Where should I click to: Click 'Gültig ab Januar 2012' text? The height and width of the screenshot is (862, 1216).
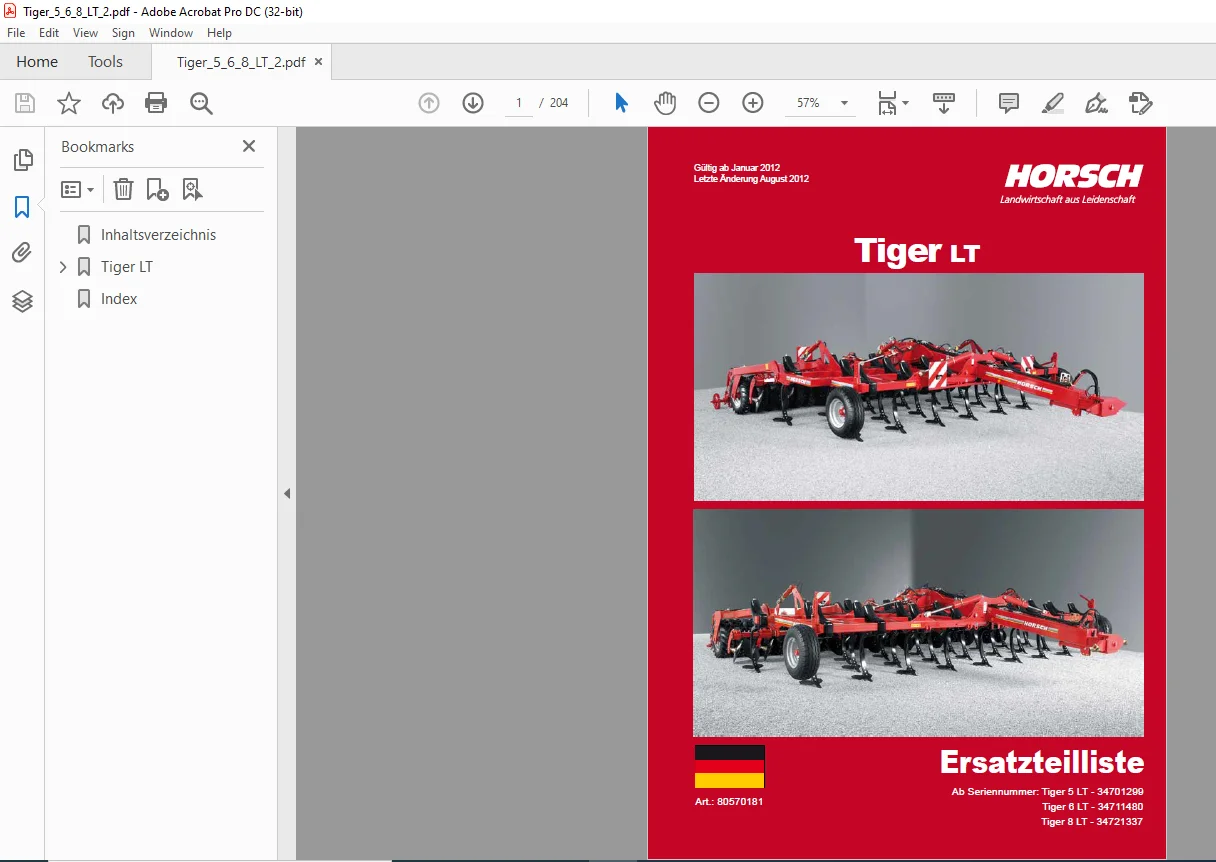pos(736,168)
